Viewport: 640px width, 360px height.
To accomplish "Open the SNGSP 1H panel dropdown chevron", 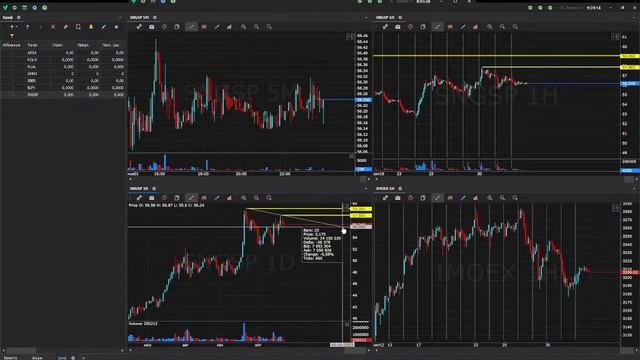I will 634,18.
